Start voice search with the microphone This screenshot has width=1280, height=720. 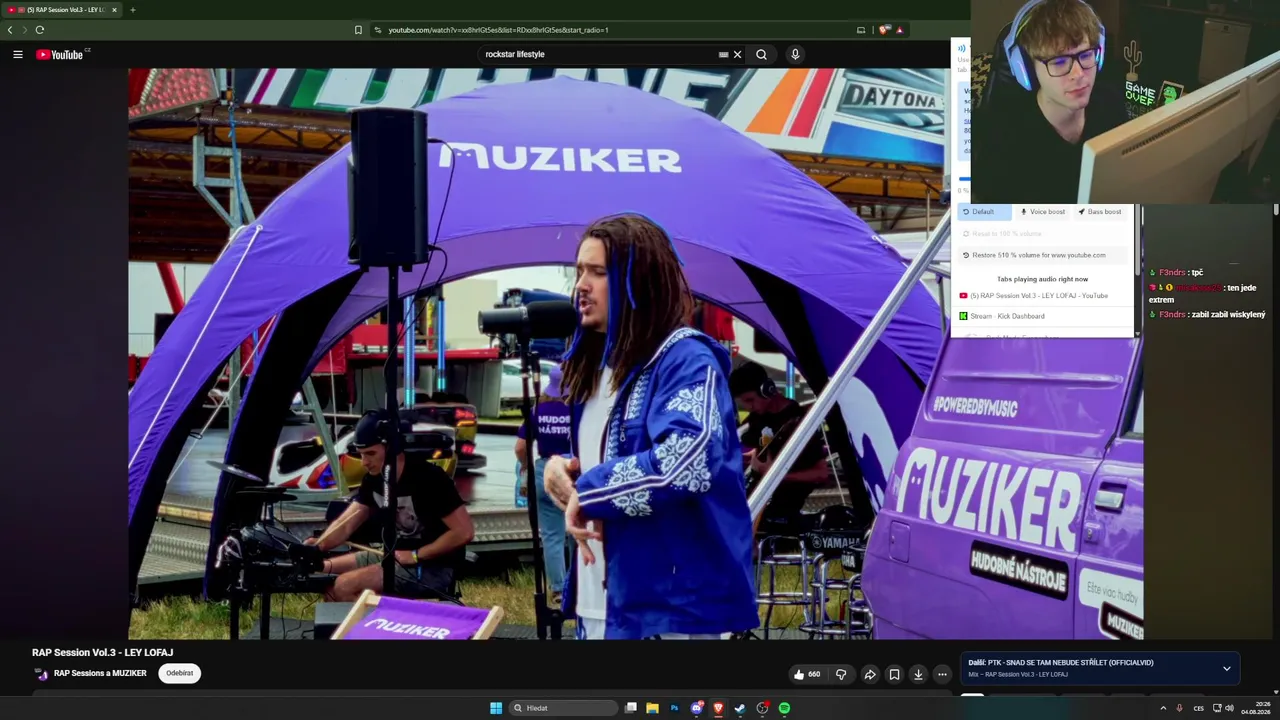click(795, 54)
